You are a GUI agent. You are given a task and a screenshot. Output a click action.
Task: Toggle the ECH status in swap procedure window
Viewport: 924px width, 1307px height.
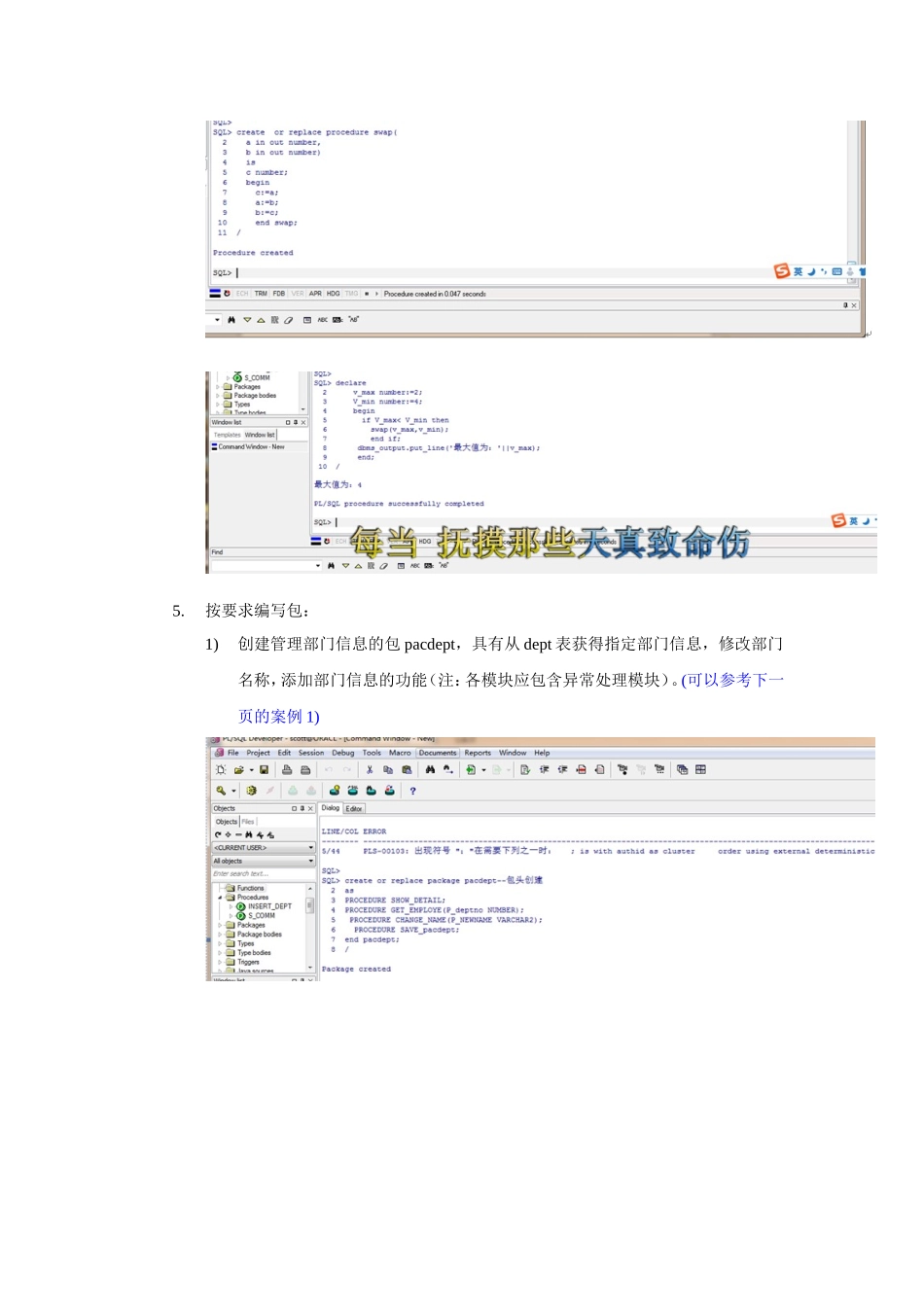tap(242, 294)
